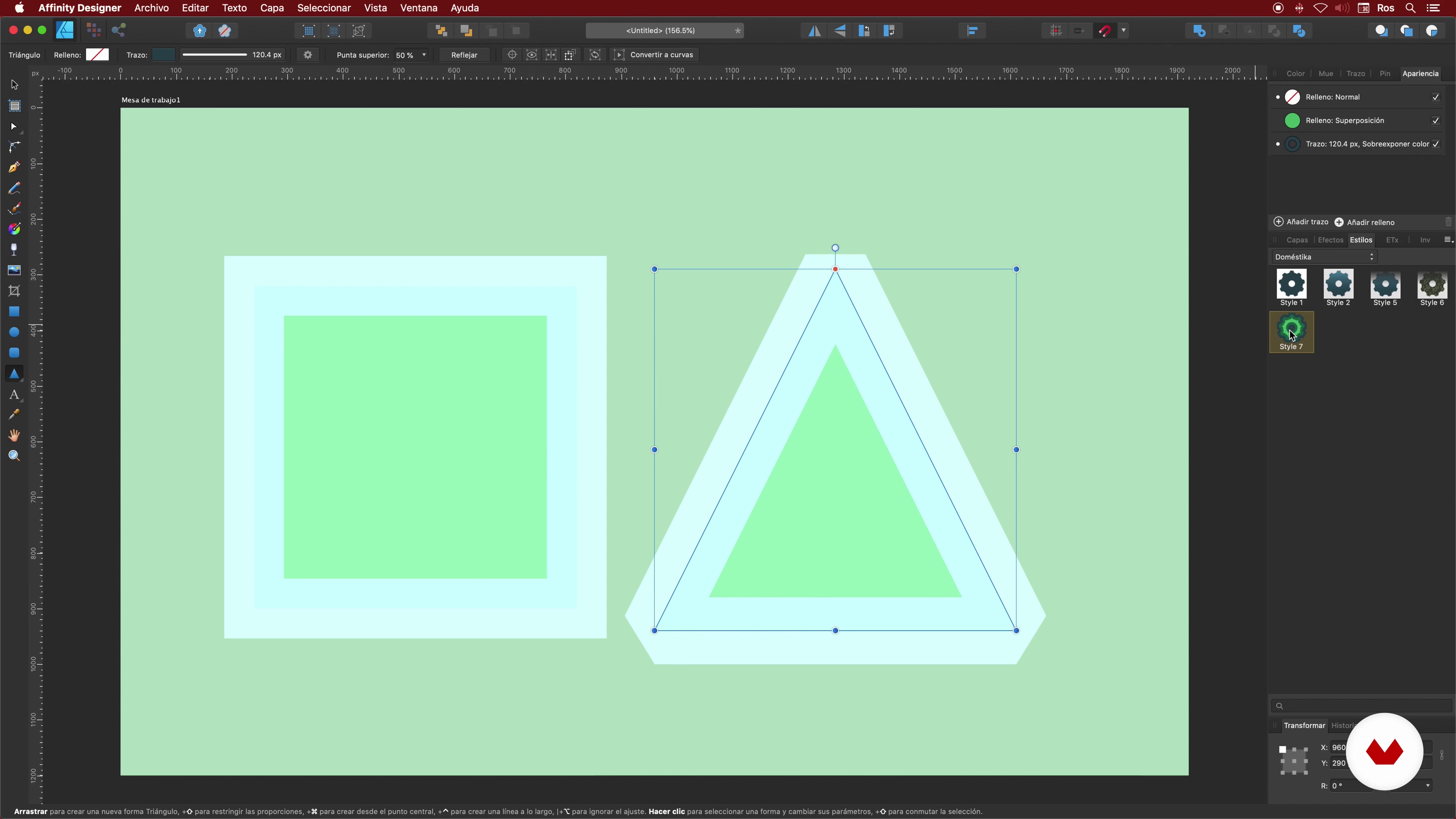The image size is (1456, 819).
Task: Click the stroke width line control
Action: click(214, 55)
